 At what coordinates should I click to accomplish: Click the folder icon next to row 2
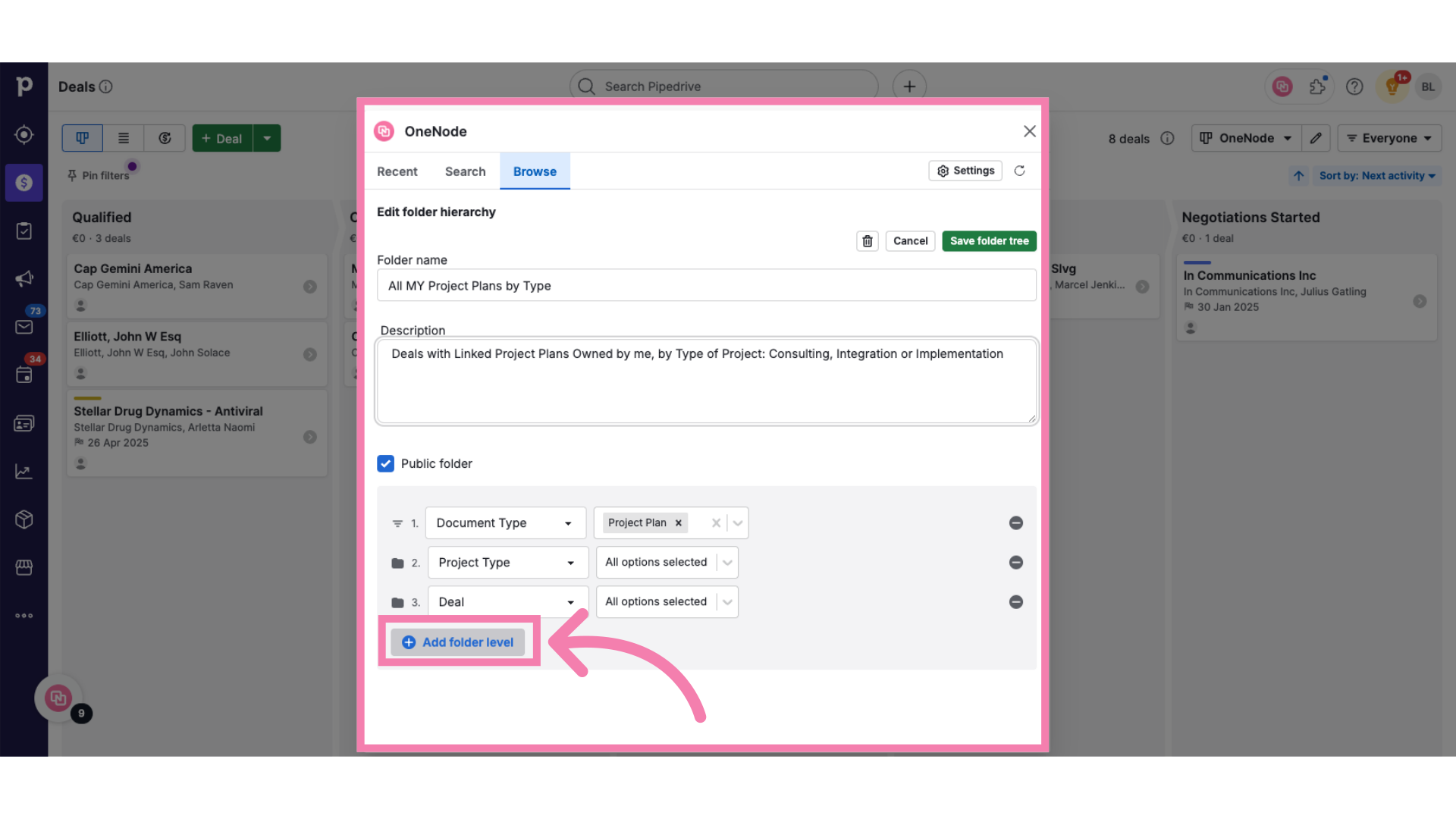point(397,562)
